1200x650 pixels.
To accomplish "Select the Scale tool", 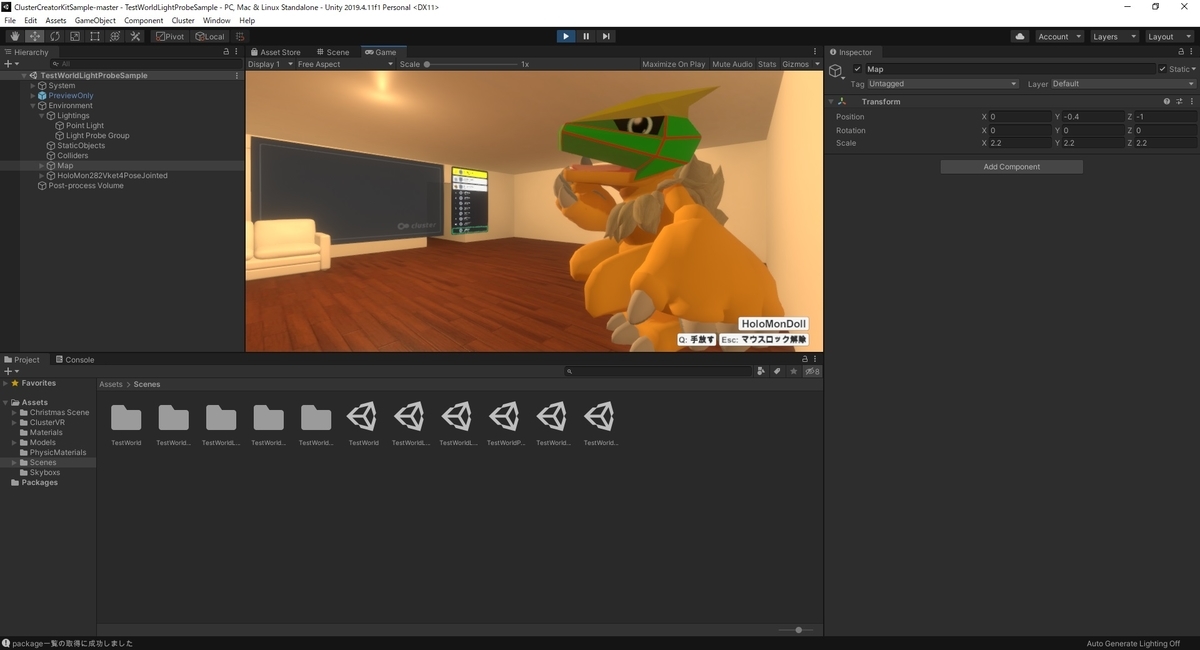I will [x=75, y=36].
